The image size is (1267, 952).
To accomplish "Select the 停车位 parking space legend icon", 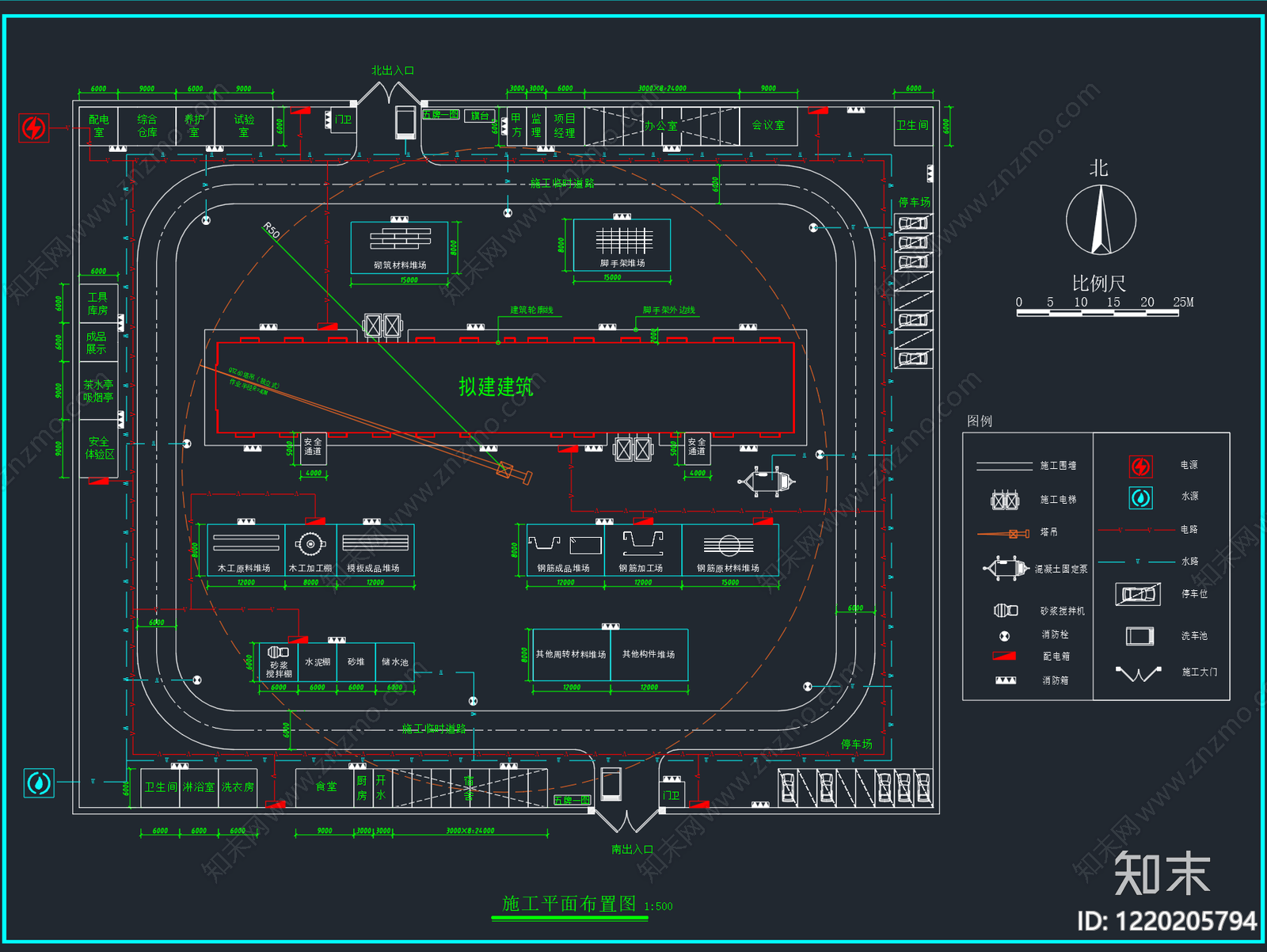I will pos(1138,593).
